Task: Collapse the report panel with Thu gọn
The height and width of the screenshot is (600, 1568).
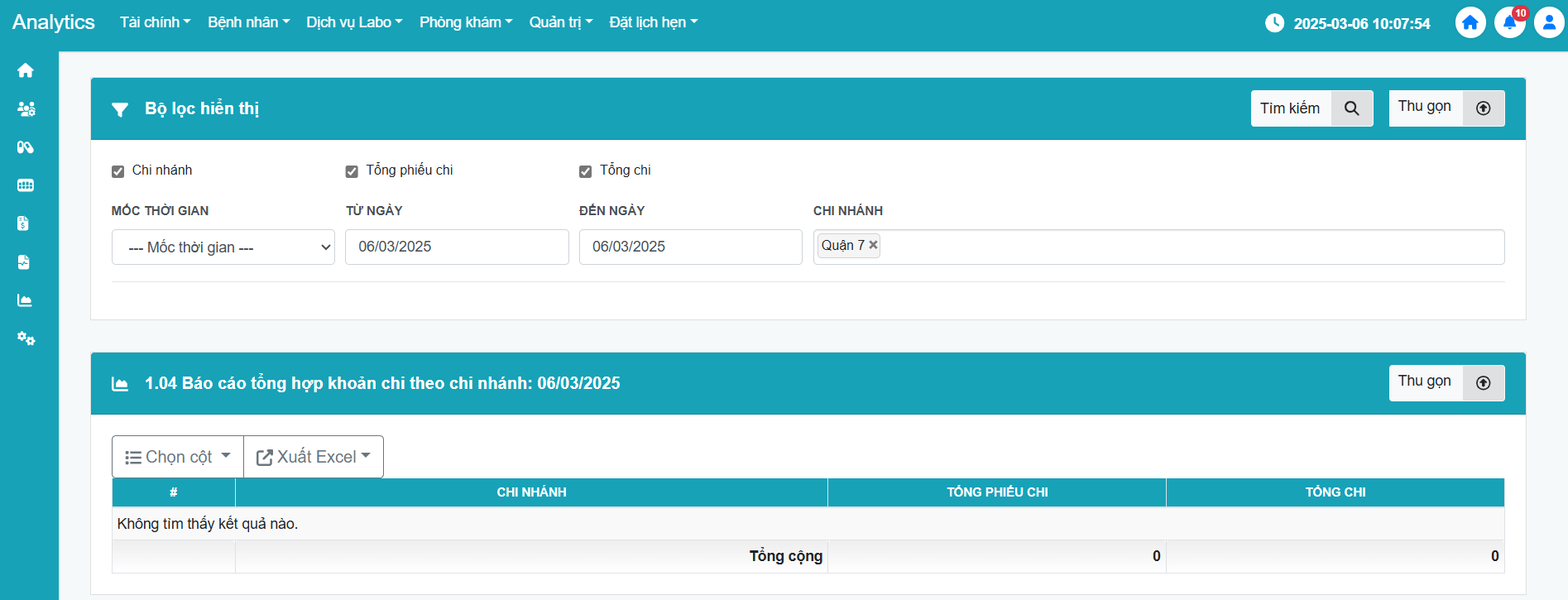Action: coord(1446,383)
